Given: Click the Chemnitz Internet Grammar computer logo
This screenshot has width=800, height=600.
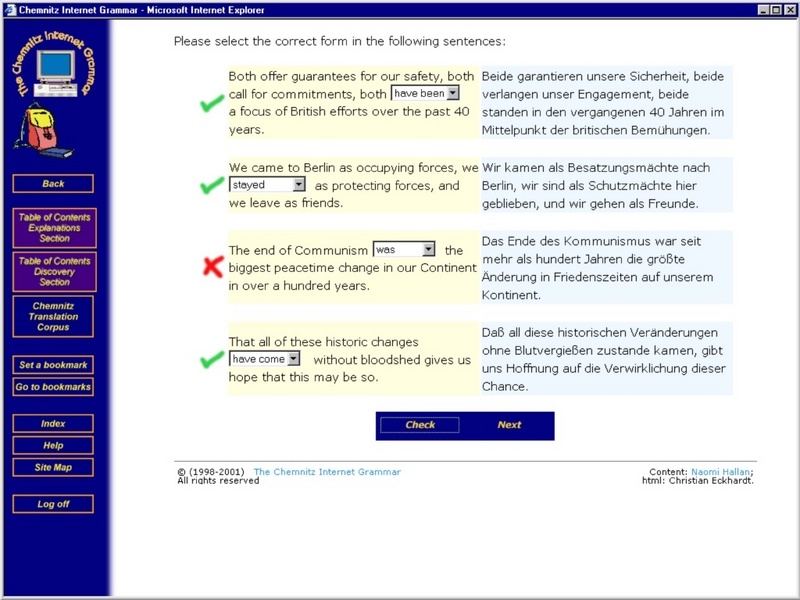Looking at the screenshot, I should (55, 64).
